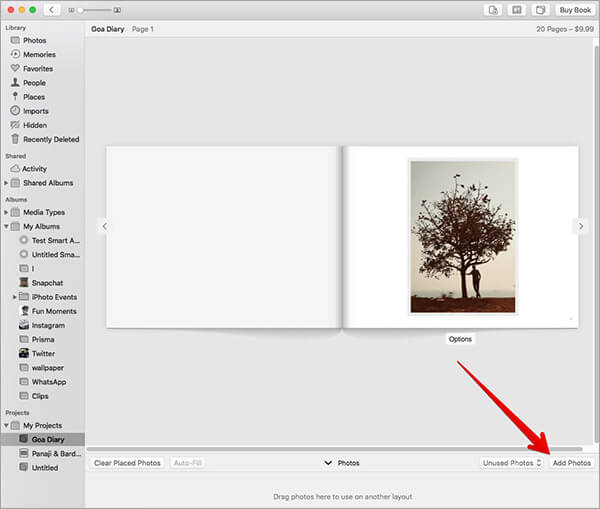The width and height of the screenshot is (600, 509).
Task: Open the add page toolbar button
Action: [493, 10]
